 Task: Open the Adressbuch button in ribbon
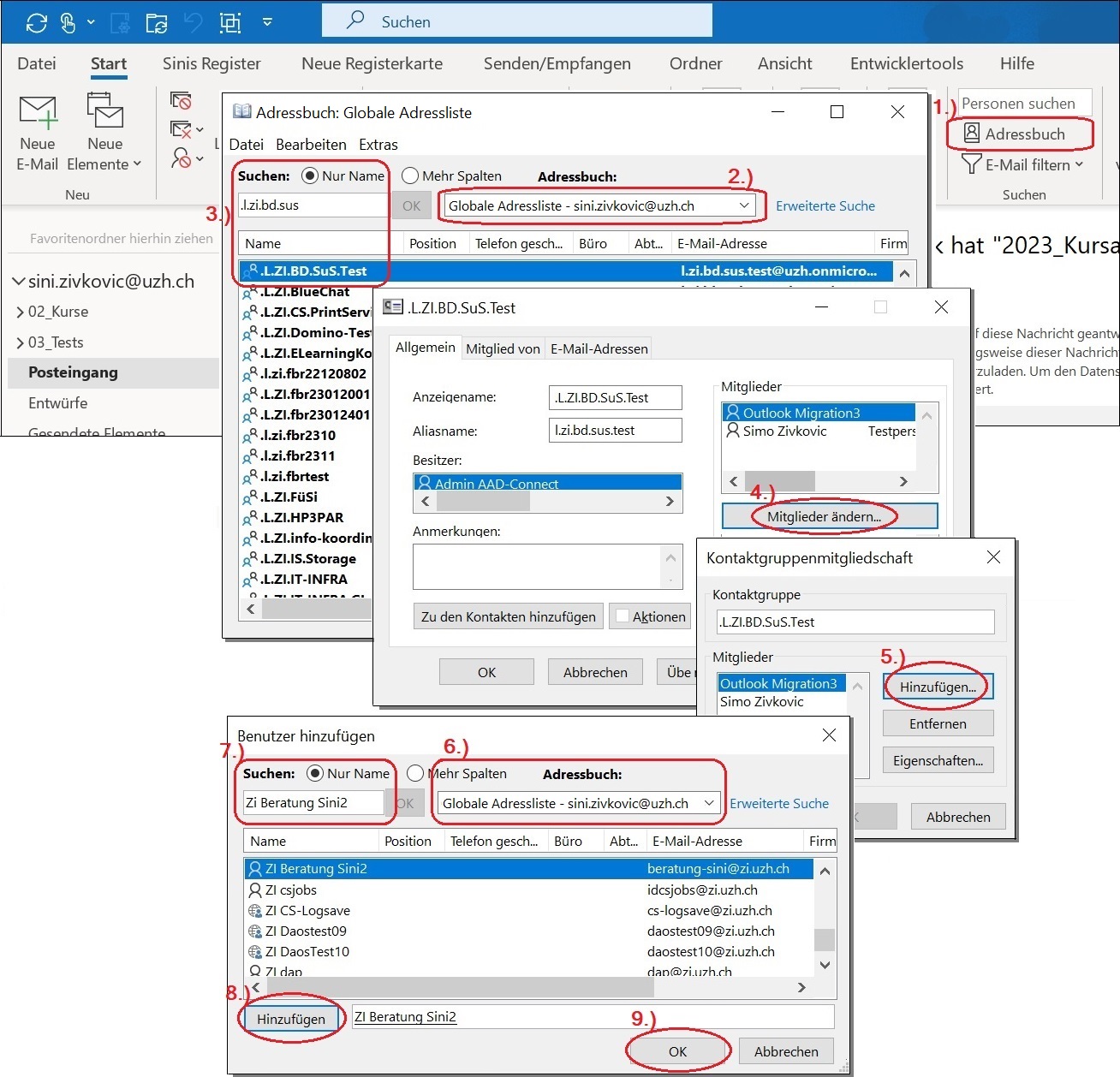pos(1015,134)
